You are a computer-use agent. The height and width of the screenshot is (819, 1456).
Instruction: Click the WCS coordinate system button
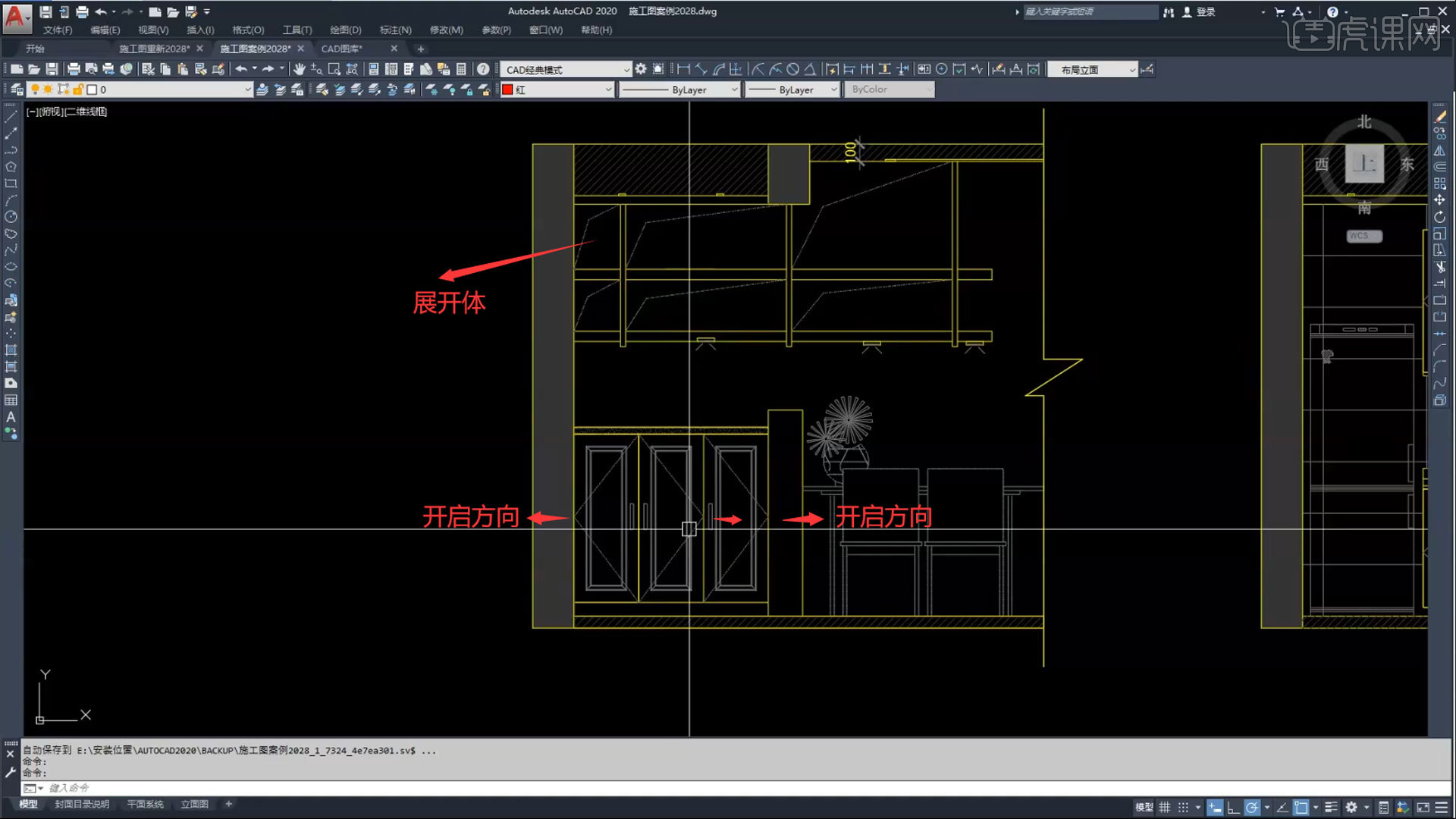(1364, 236)
